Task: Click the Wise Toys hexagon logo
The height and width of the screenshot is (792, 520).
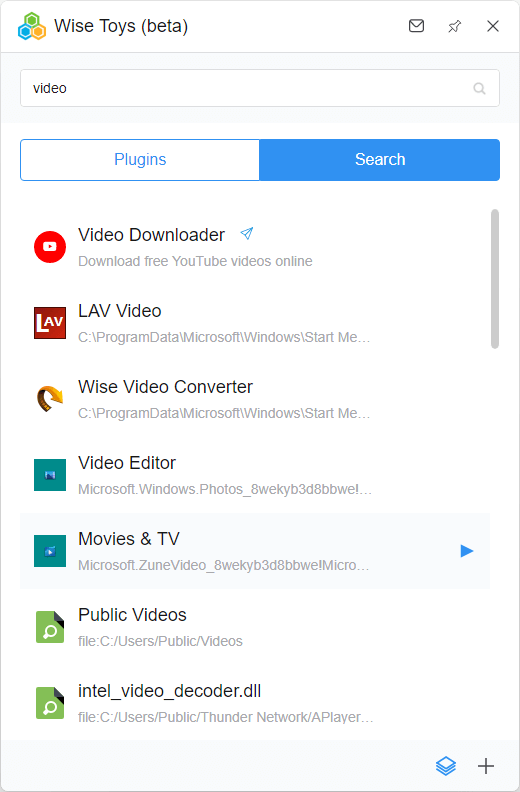Action: click(32, 26)
